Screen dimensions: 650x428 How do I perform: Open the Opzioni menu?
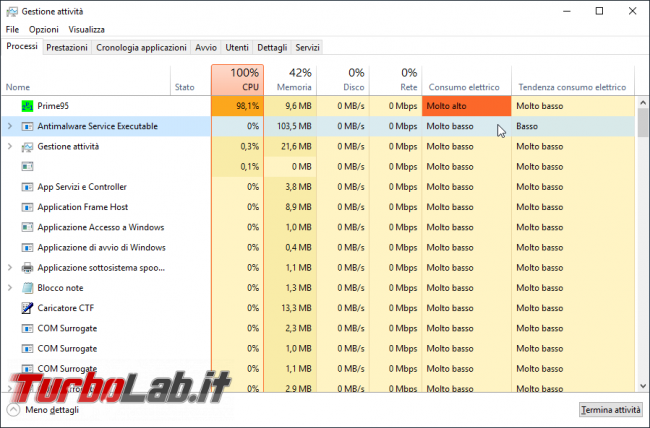pos(44,29)
